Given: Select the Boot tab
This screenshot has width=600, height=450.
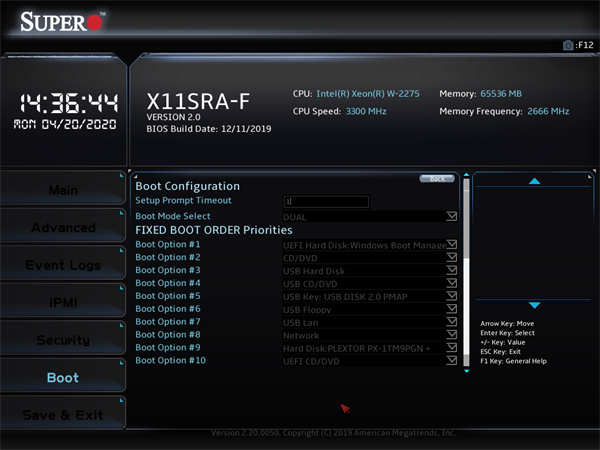Looking at the screenshot, I should coord(63,378).
